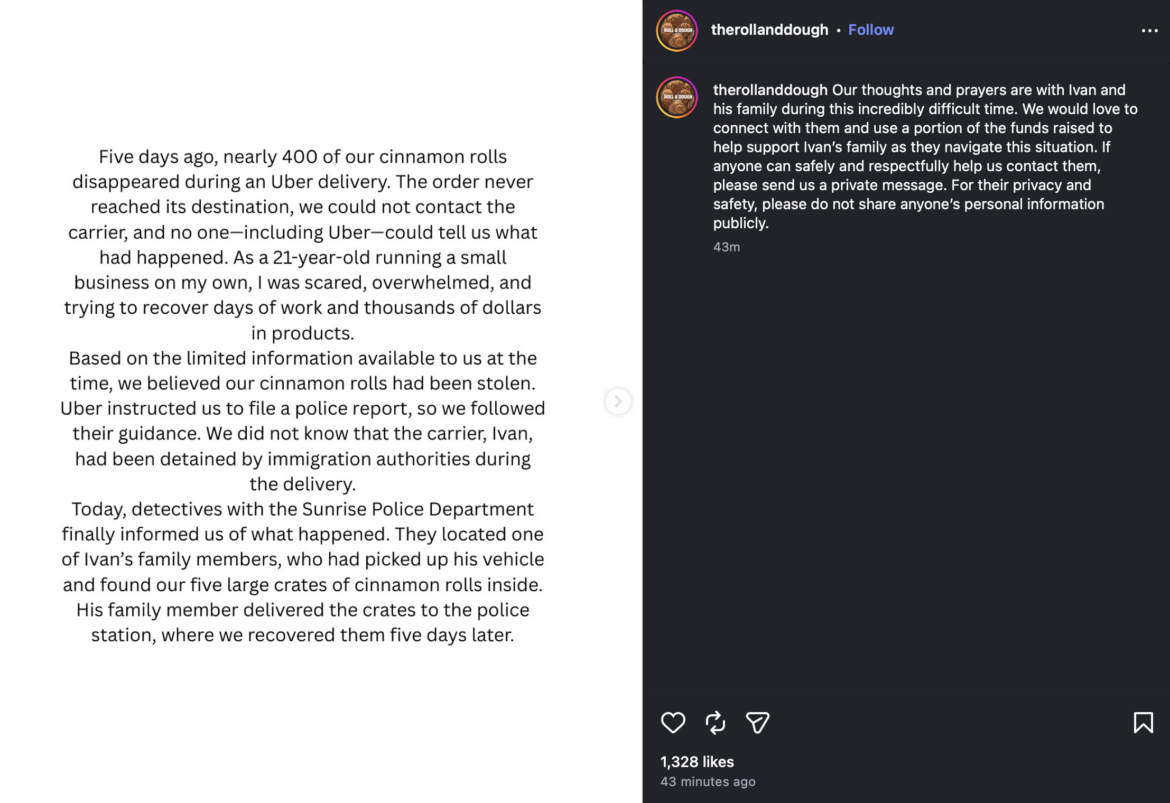Click the caption text about Ivan's family
This screenshot has width=1170, height=803.
pyautogui.click(x=925, y=157)
